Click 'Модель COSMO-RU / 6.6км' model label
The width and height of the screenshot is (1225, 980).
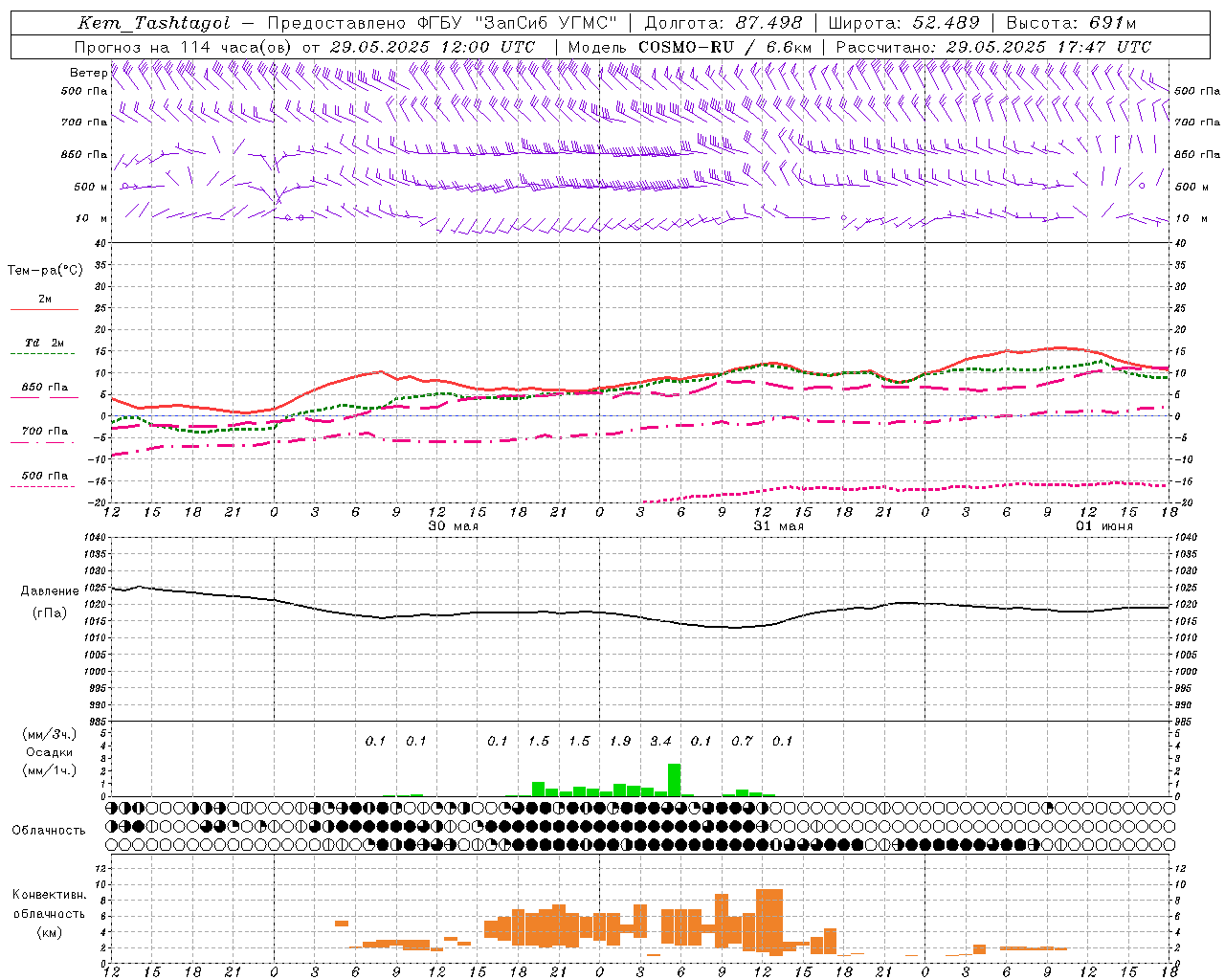[x=690, y=47]
